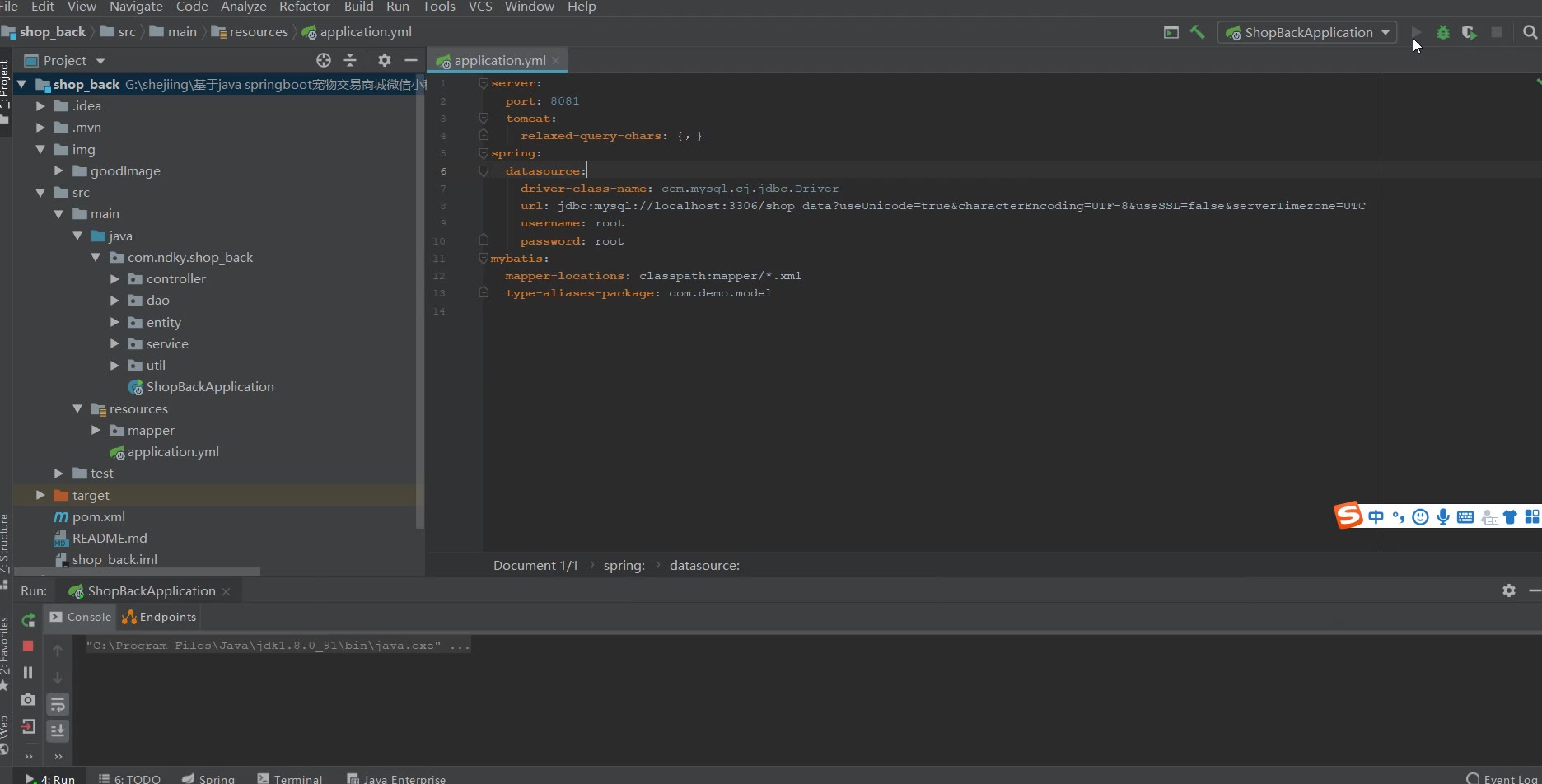Open the Refactor menu
This screenshot has height=784, width=1542.
pyautogui.click(x=304, y=7)
